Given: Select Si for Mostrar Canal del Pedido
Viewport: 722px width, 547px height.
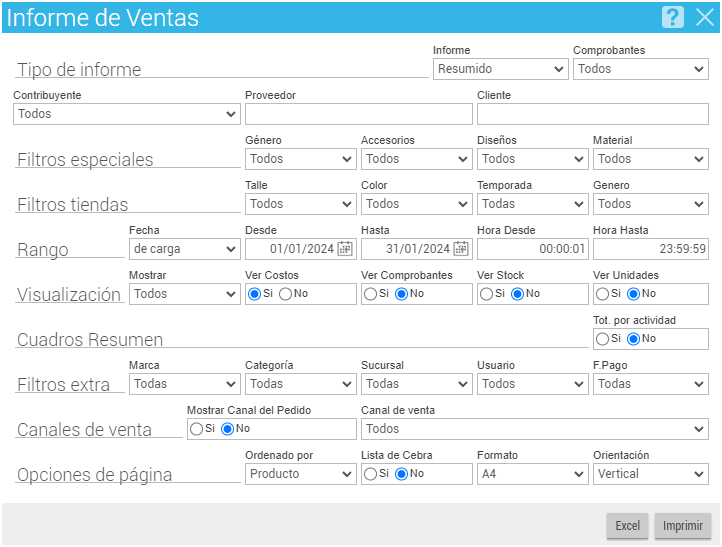Looking at the screenshot, I should pos(196,429).
